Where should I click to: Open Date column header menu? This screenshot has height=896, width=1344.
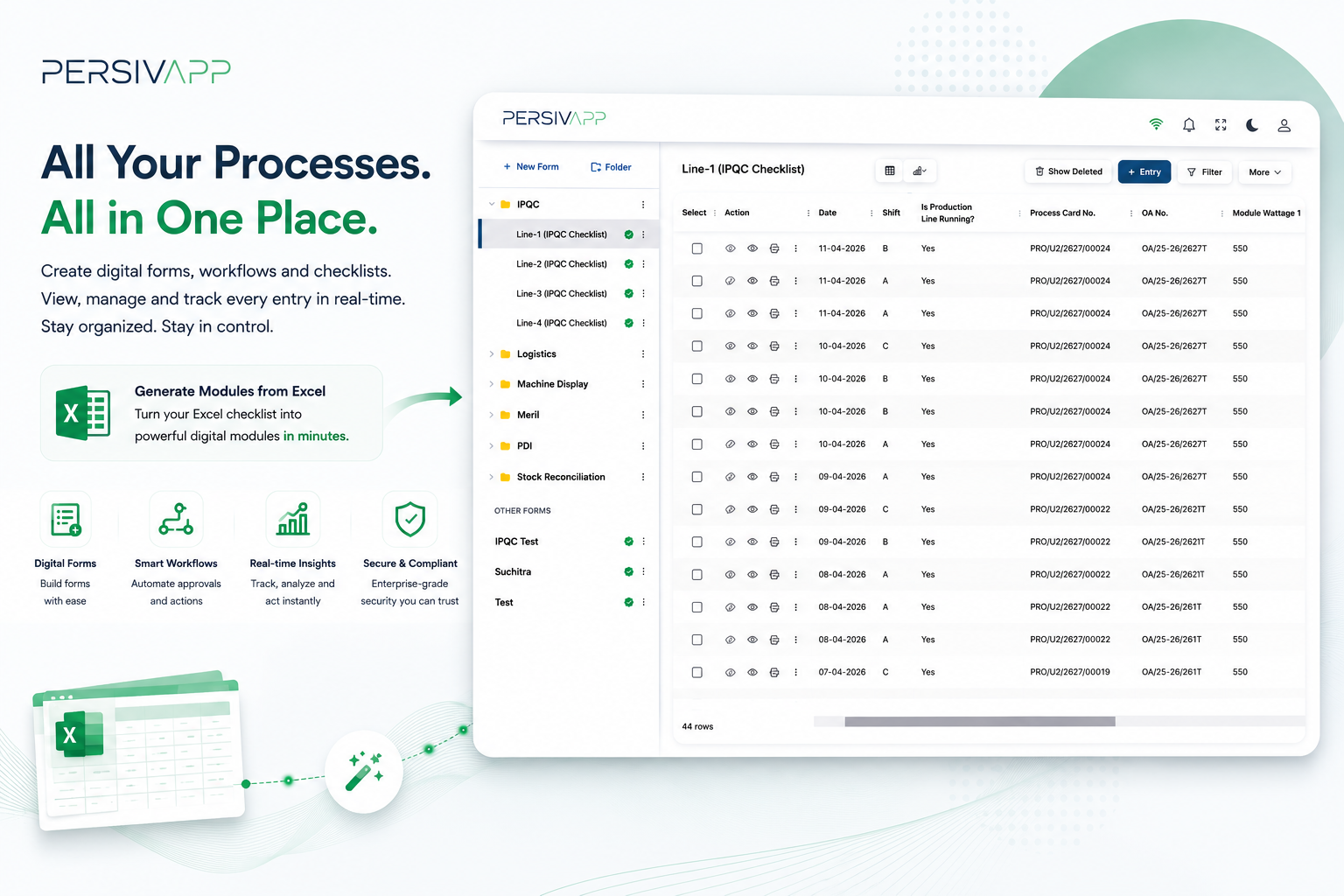(x=871, y=213)
